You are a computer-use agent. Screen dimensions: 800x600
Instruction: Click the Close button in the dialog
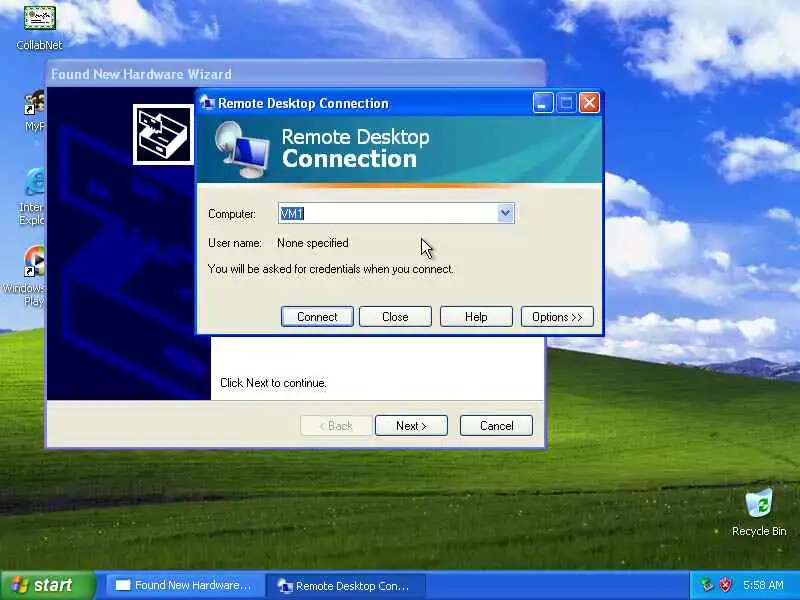pyautogui.click(x=395, y=317)
